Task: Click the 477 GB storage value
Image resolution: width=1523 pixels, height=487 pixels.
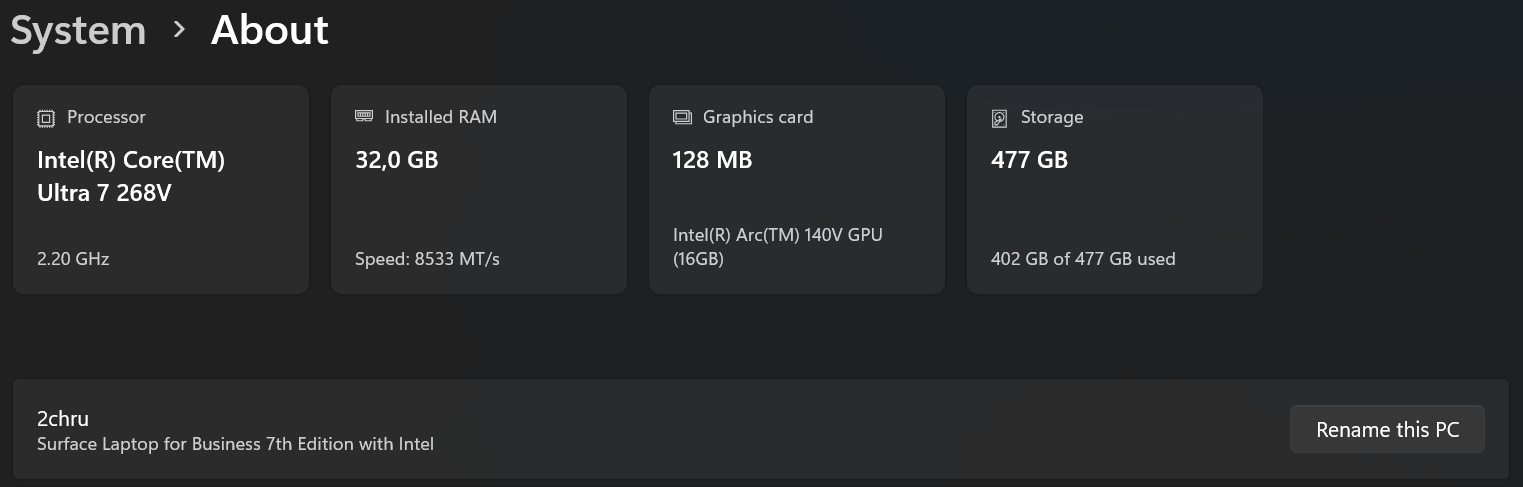Action: 1029,160
